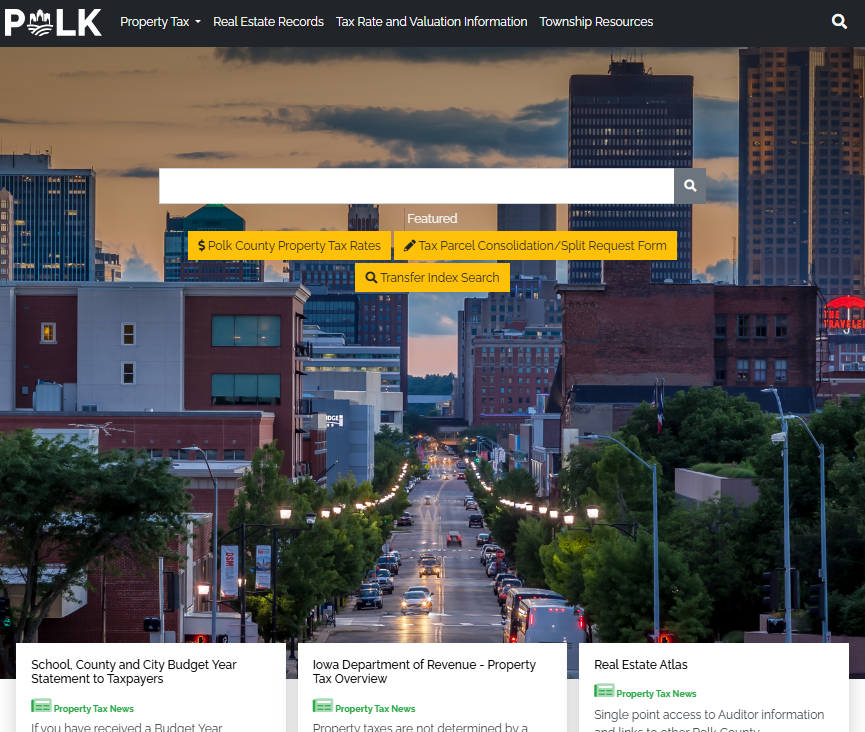Go to Tax Rate and Valuation Information
865x732 pixels.
[431, 22]
